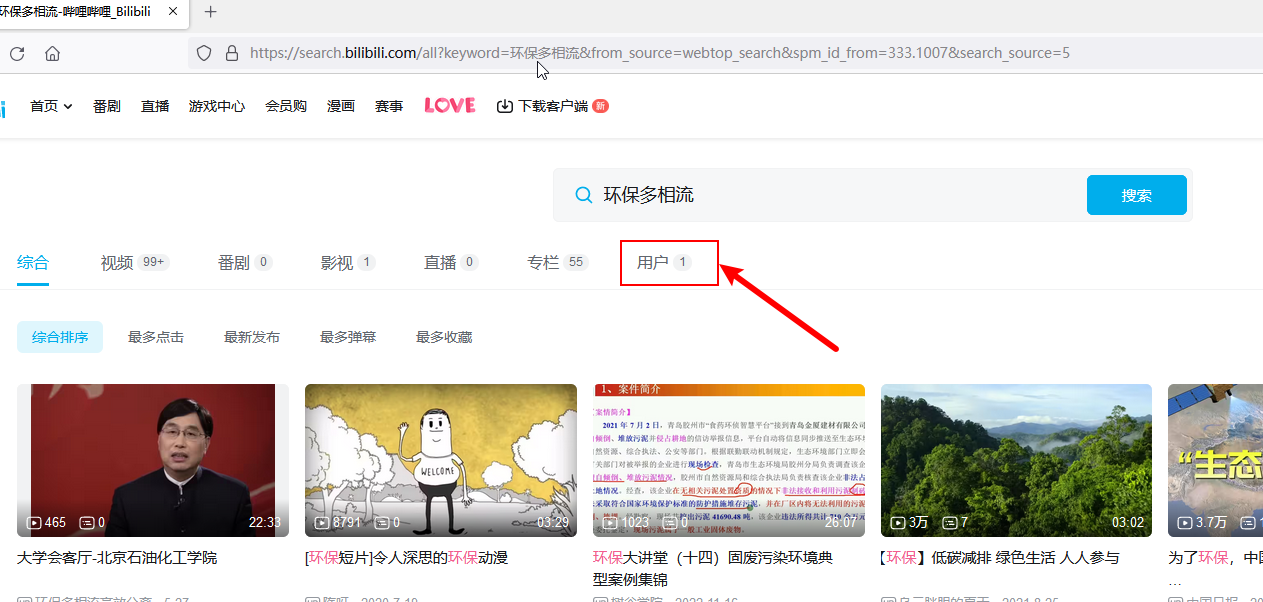Open 漫画 in the top navigation
This screenshot has width=1263, height=602.
tap(341, 106)
